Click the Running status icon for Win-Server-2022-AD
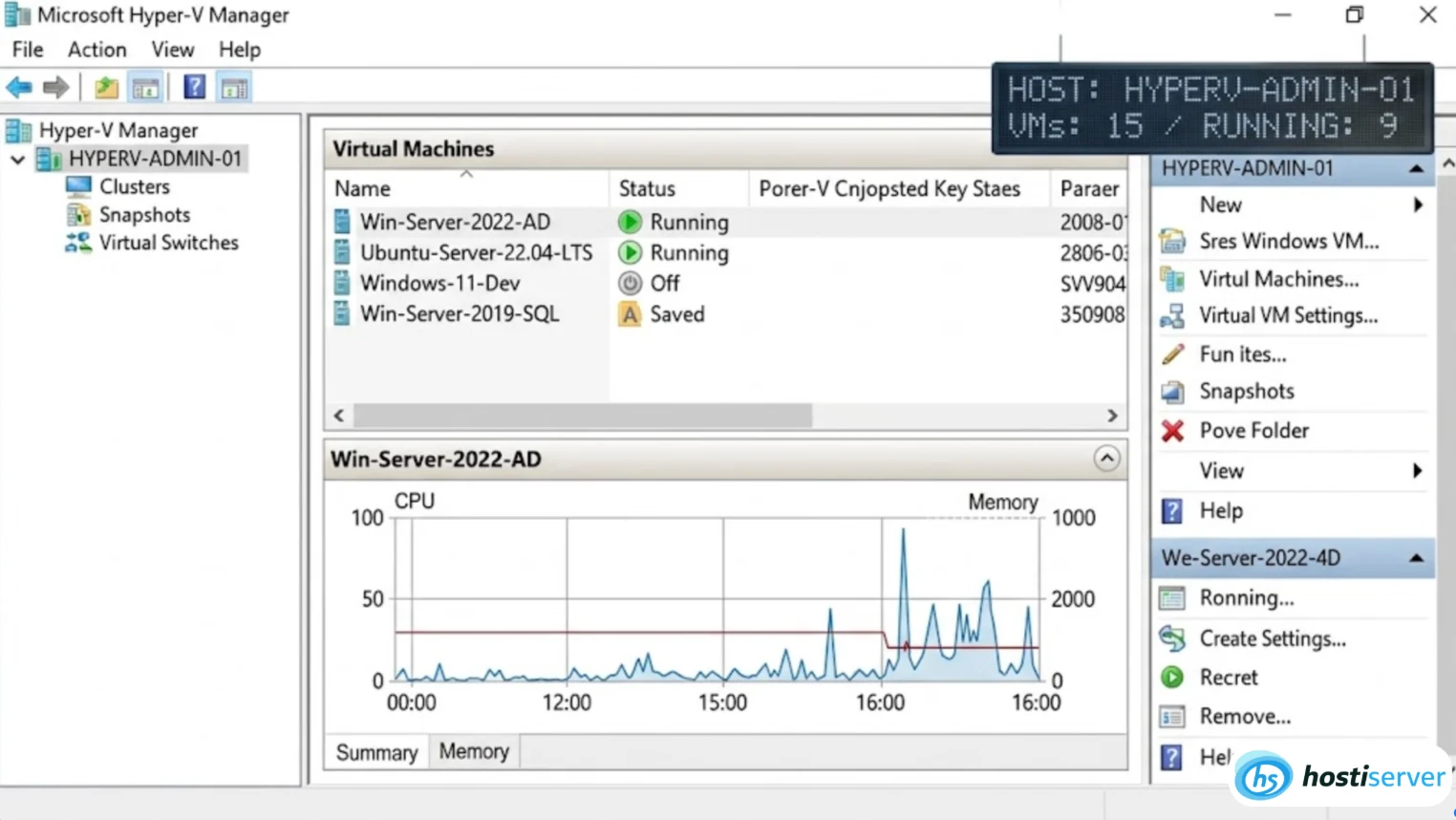This screenshot has height=820, width=1456. point(630,223)
